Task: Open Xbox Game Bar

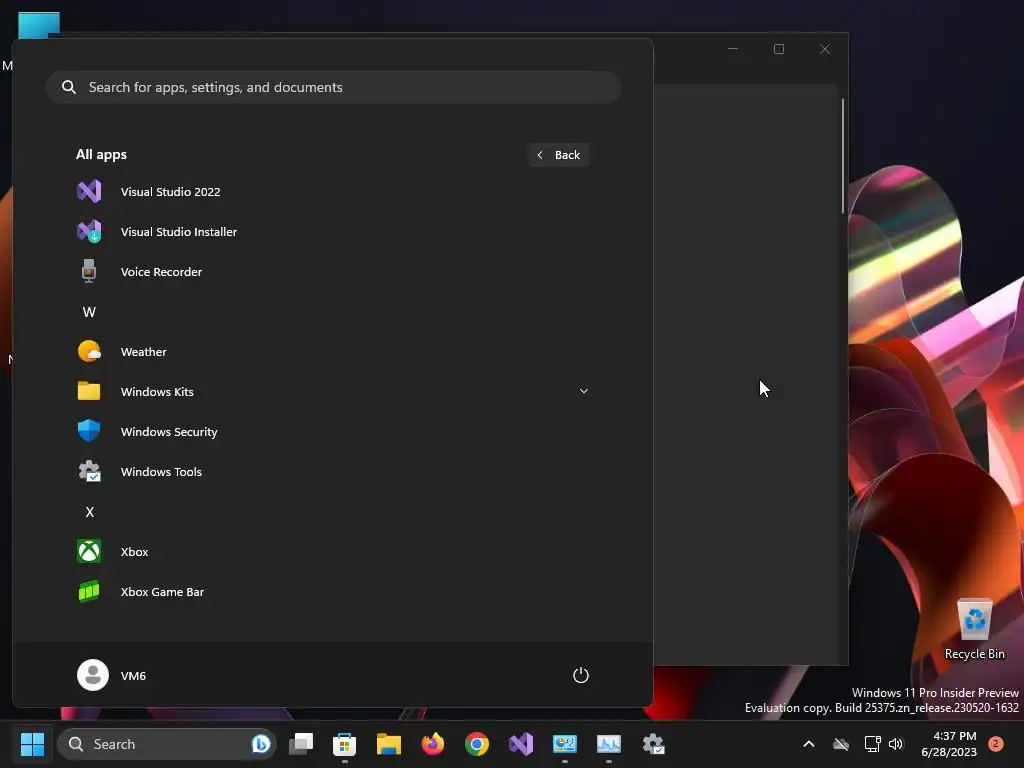Action: (332, 592)
